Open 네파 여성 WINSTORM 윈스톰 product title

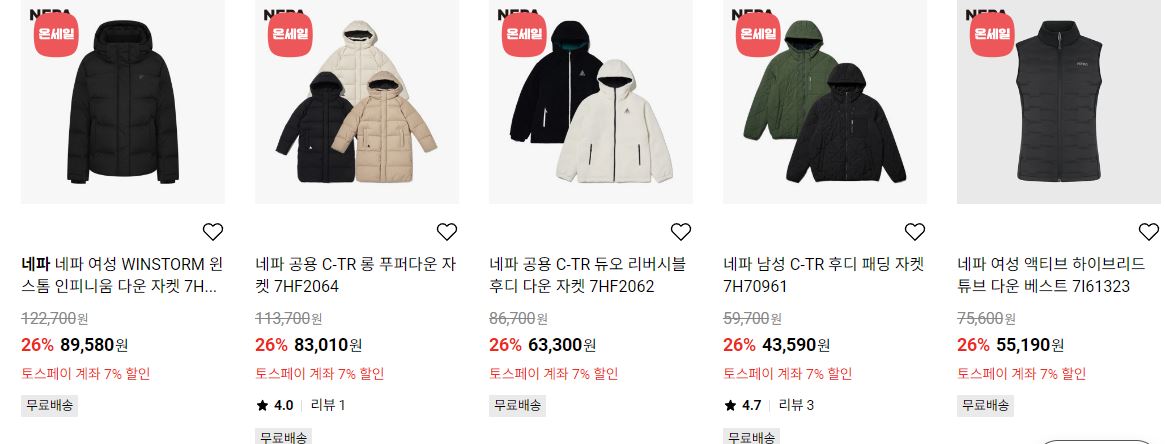pos(123,275)
